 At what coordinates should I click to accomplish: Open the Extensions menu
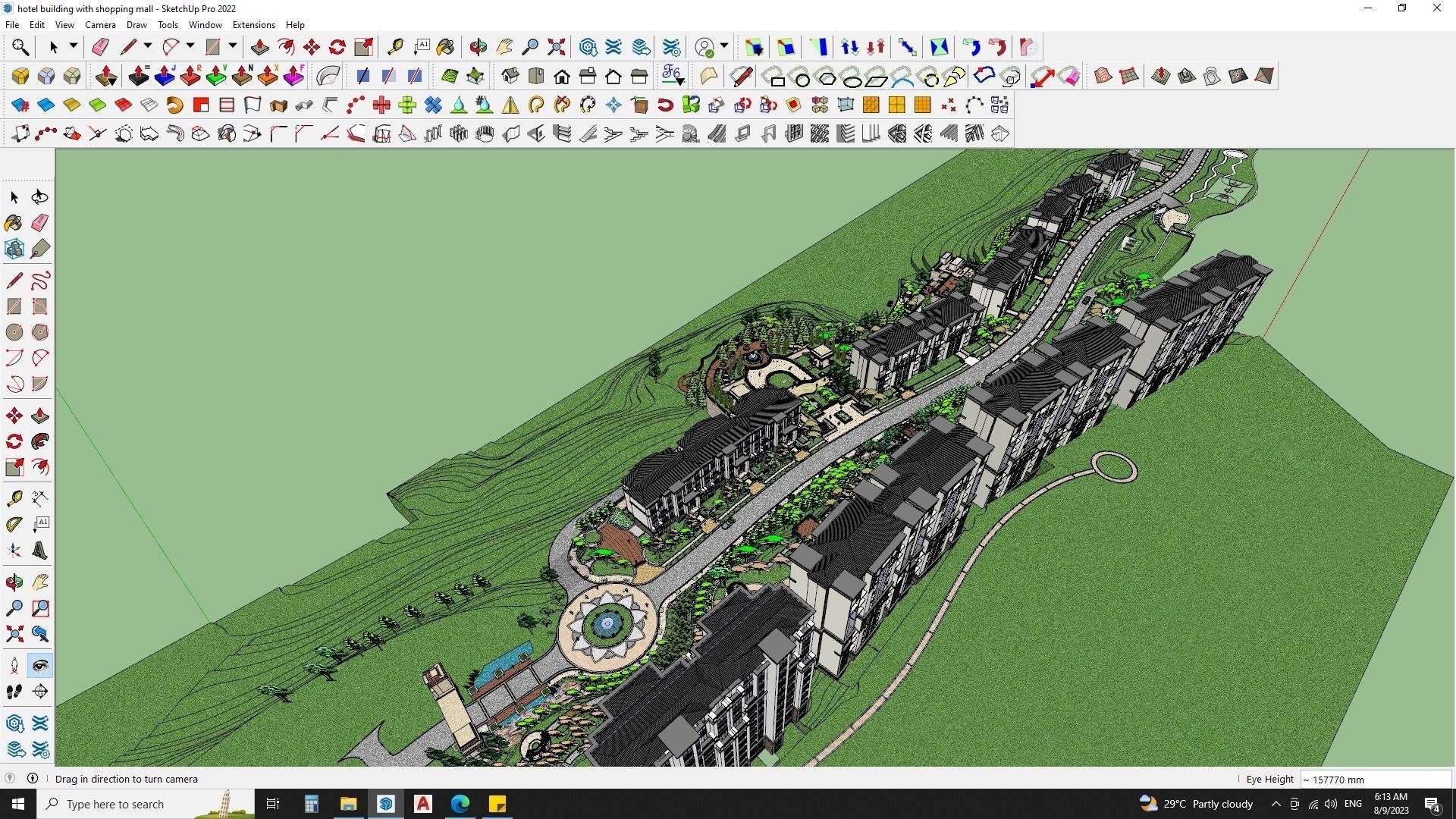(x=253, y=25)
